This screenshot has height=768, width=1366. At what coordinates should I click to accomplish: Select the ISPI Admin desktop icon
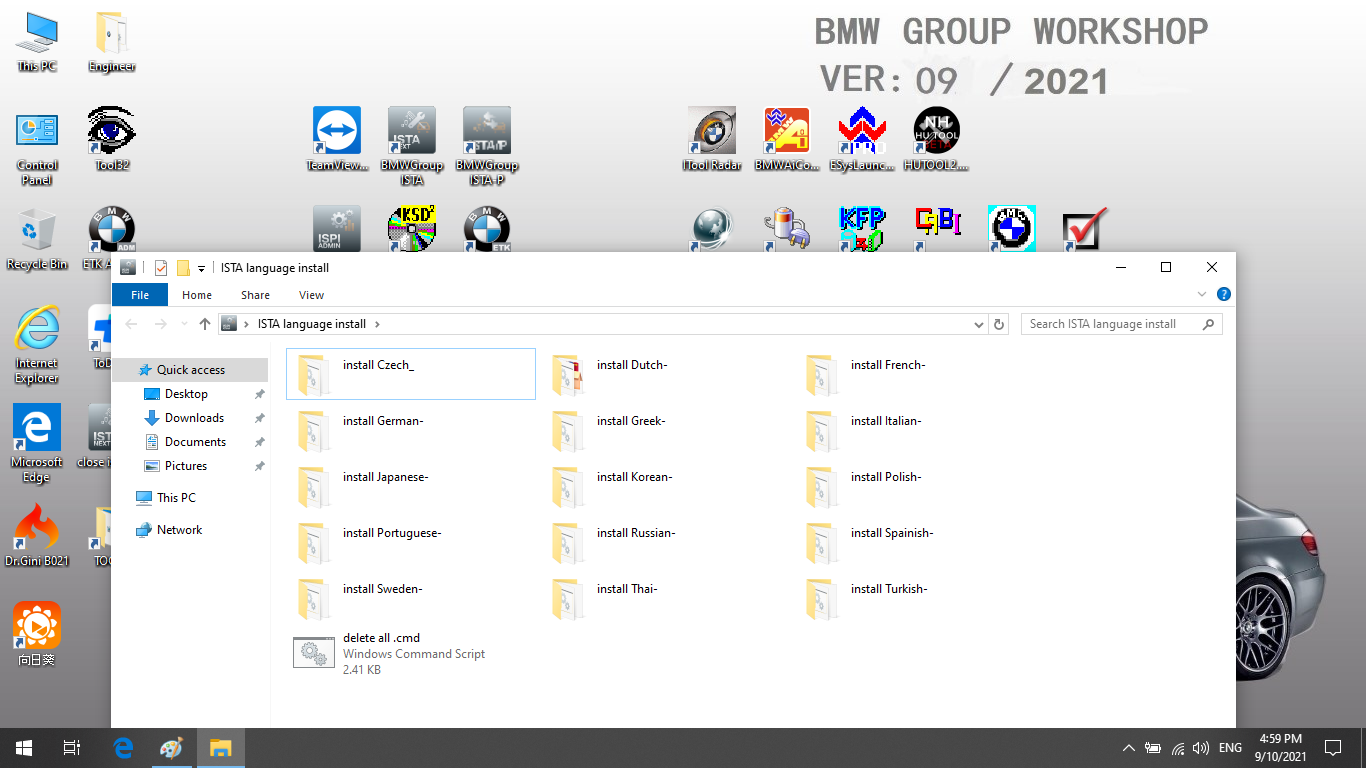coord(337,229)
